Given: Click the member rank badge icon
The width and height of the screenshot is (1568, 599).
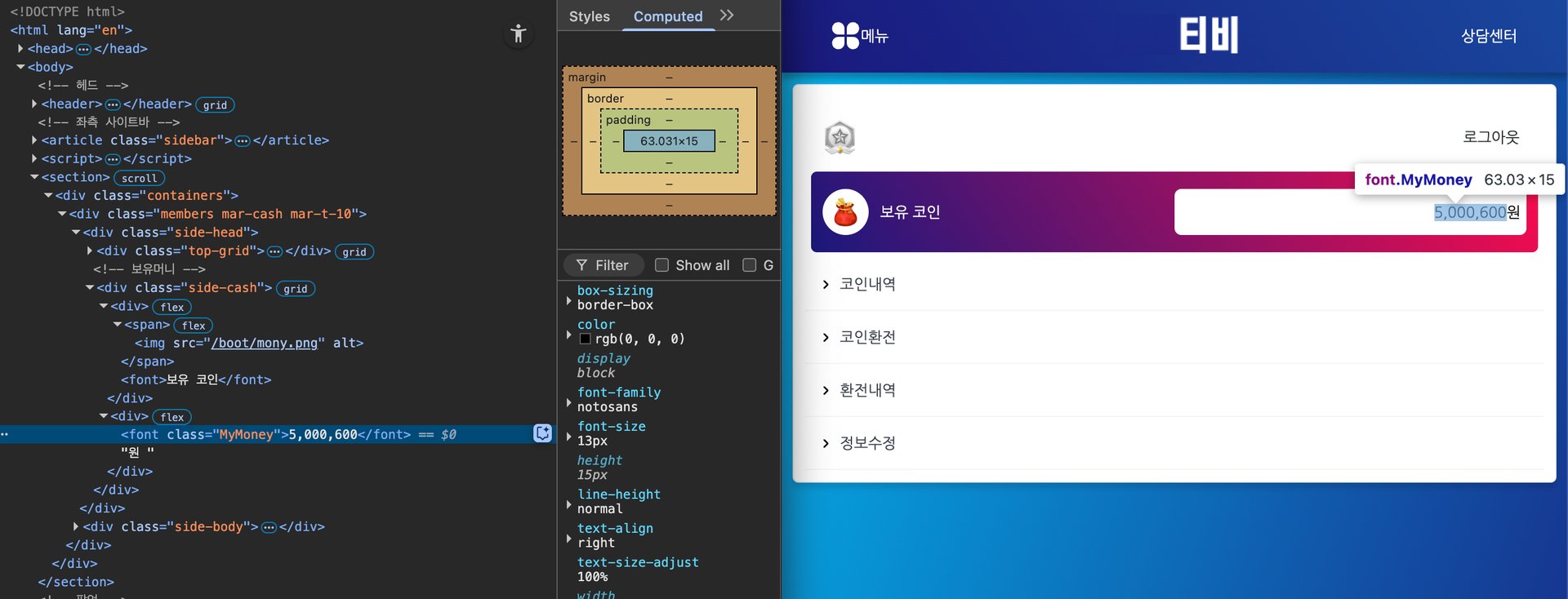Looking at the screenshot, I should coord(840,137).
